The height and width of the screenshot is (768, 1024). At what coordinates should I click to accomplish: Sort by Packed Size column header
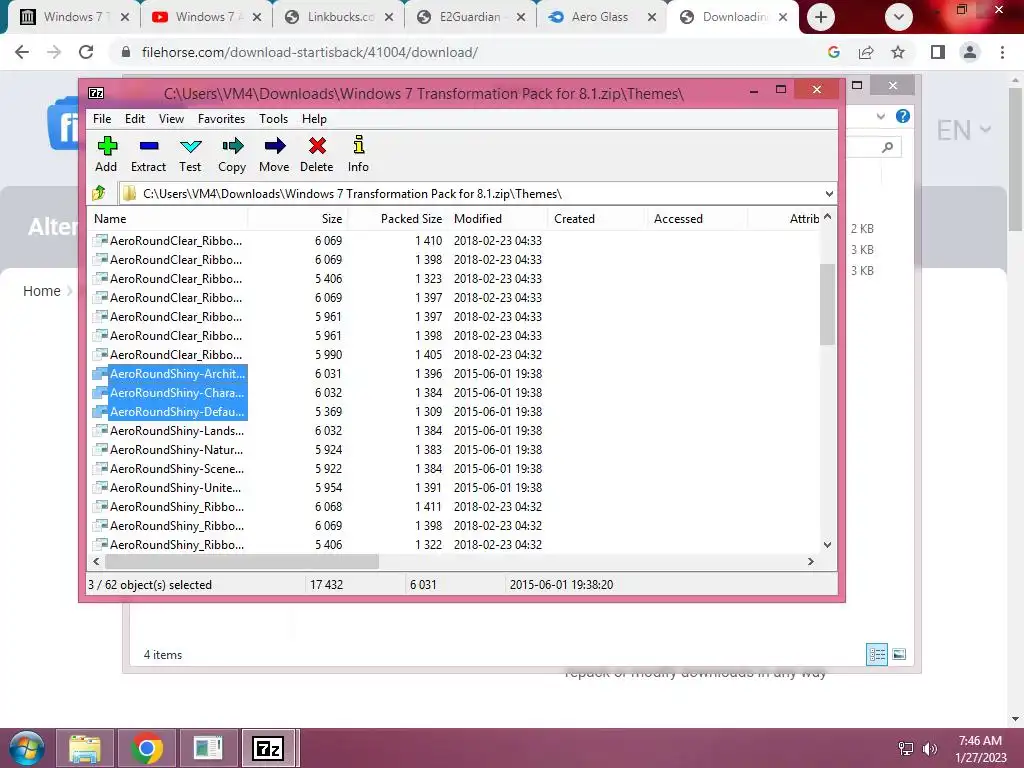click(x=398, y=219)
